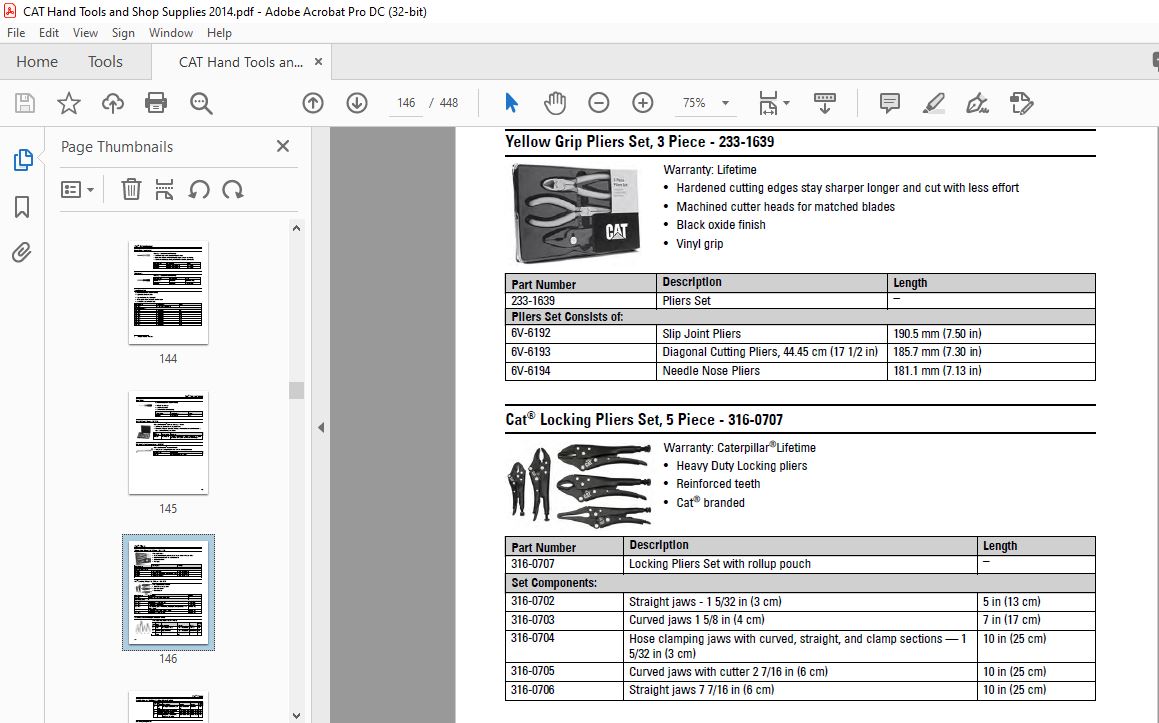Open the Find text search tool
This screenshot has width=1159, height=723.
point(201,103)
